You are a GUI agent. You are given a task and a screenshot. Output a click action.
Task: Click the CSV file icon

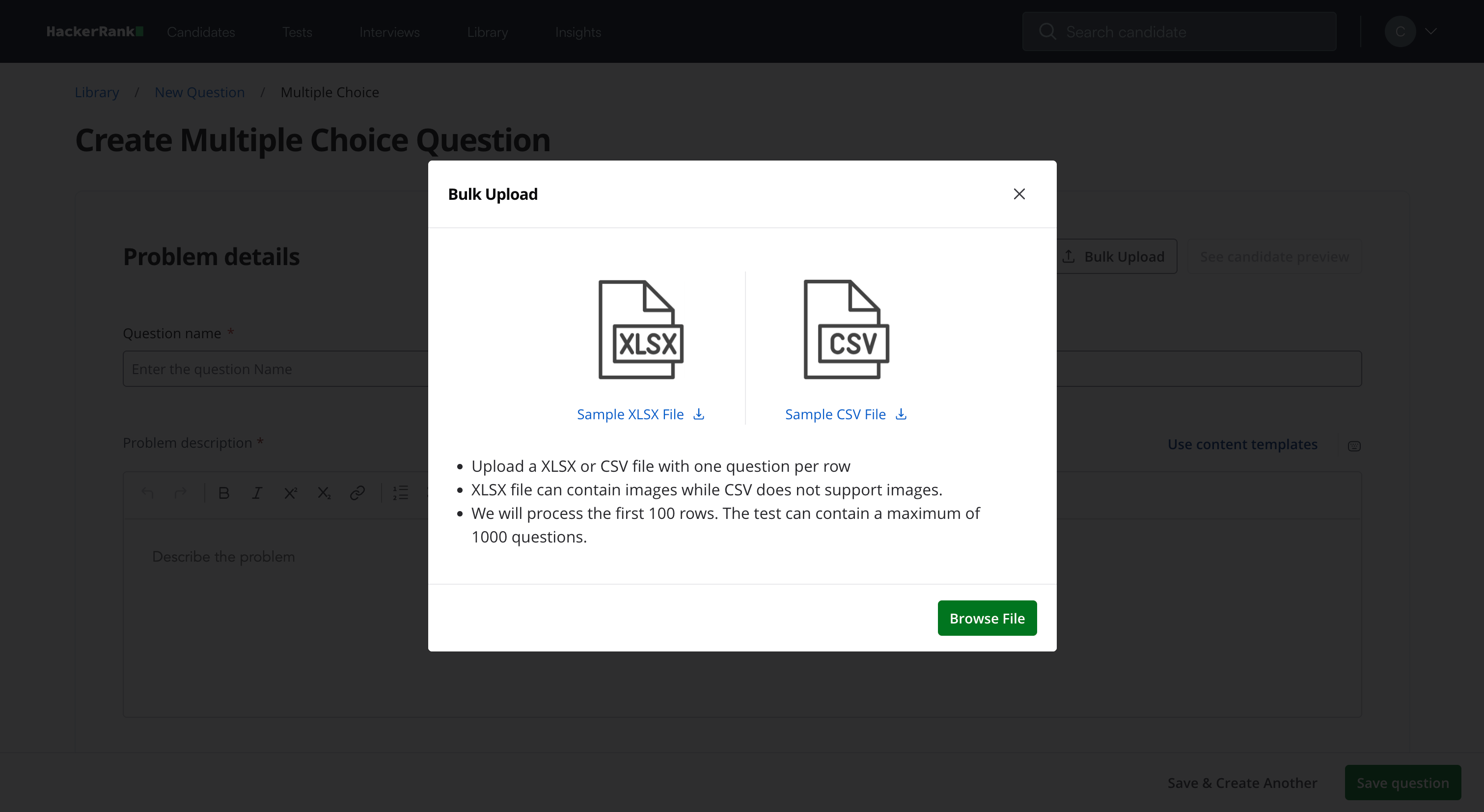tap(846, 329)
